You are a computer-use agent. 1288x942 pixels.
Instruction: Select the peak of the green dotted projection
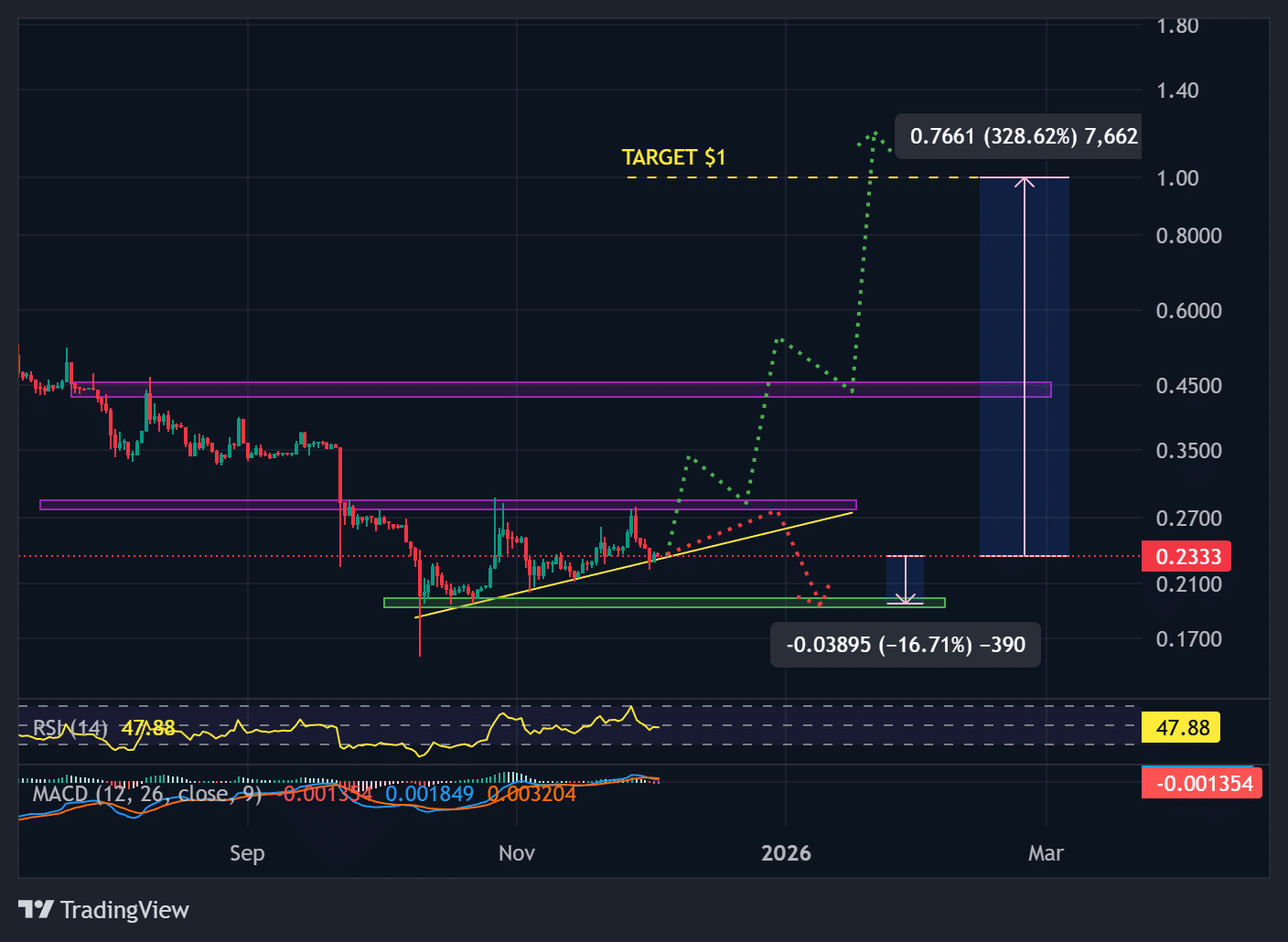point(875,134)
